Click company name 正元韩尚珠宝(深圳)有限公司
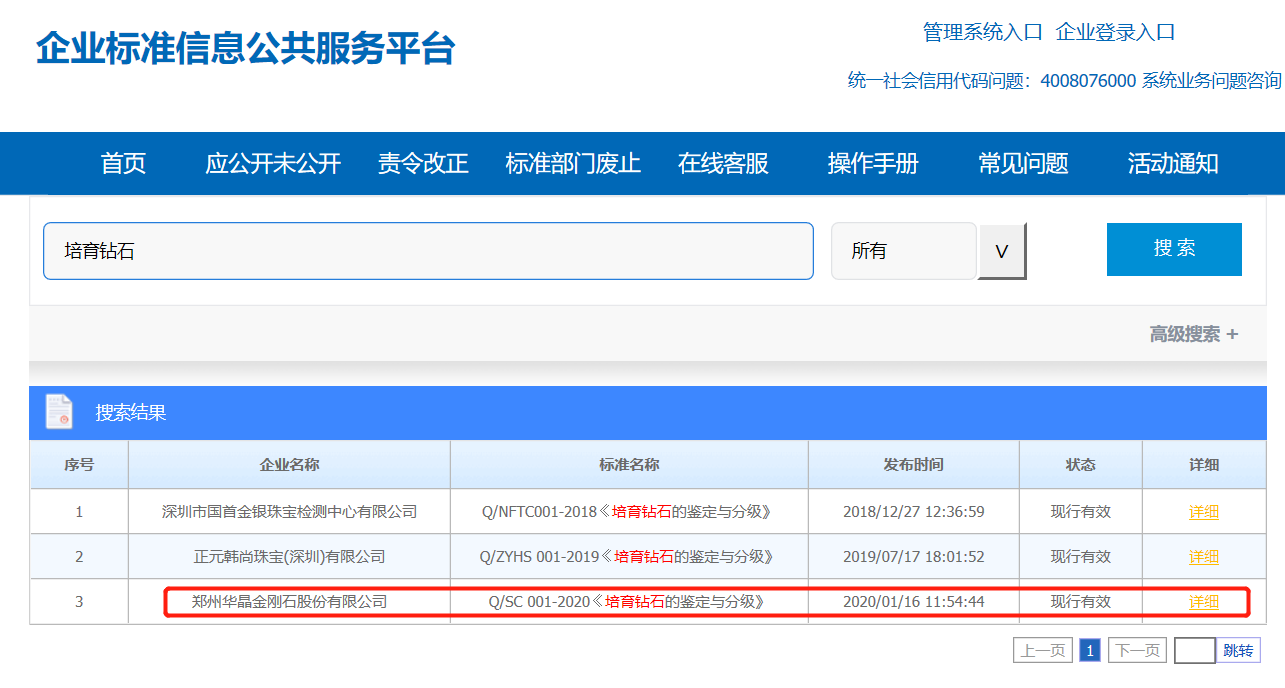 pos(289,556)
